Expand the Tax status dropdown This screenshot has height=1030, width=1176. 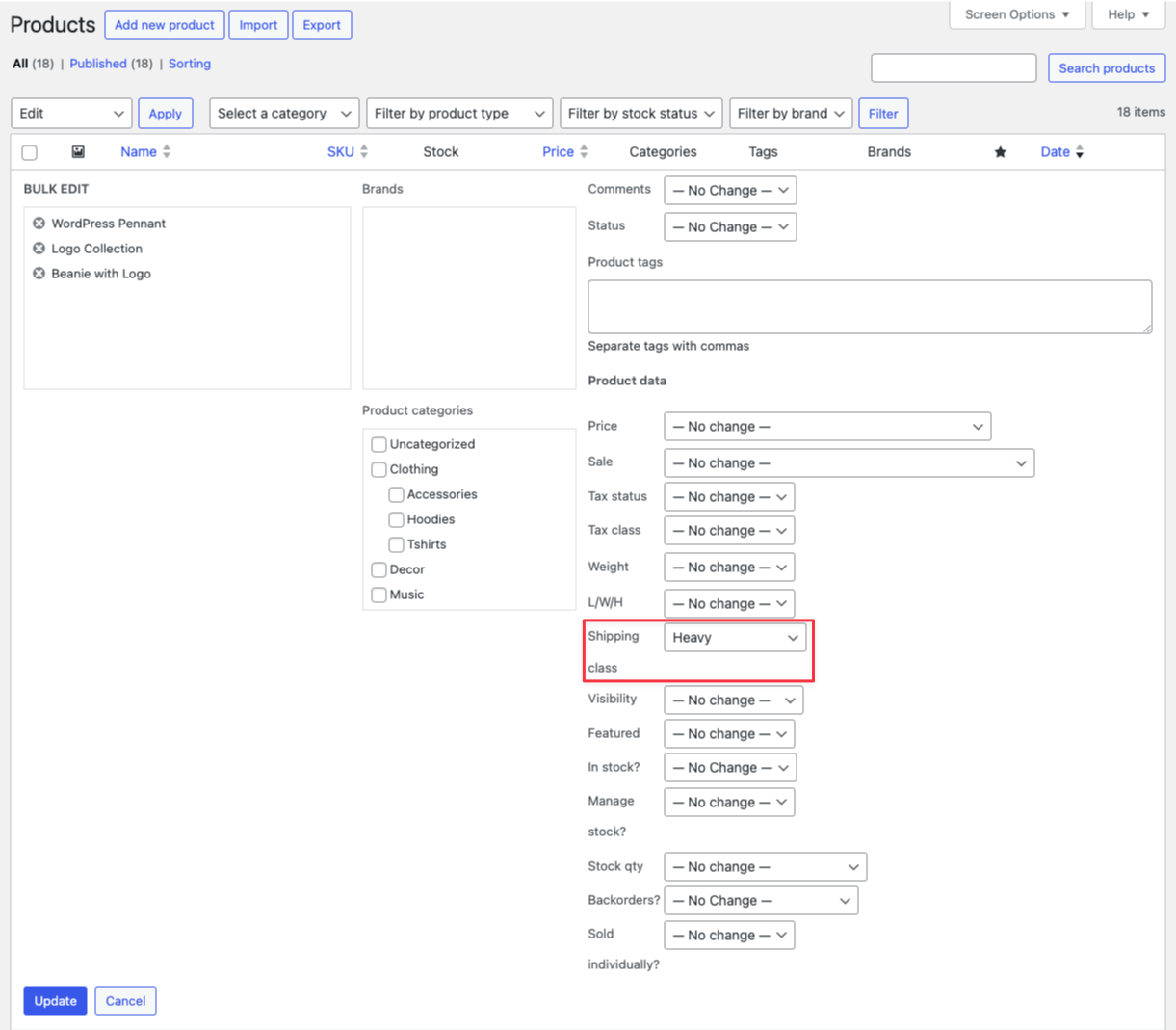tap(729, 496)
